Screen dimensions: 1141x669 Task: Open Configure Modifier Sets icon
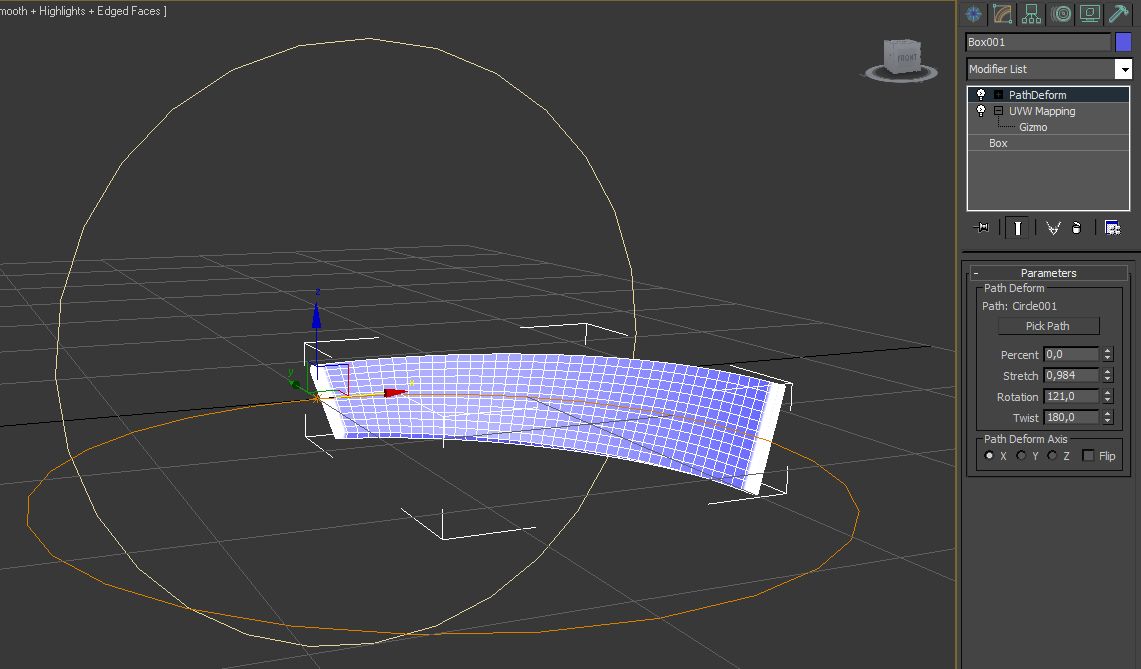point(1113,228)
